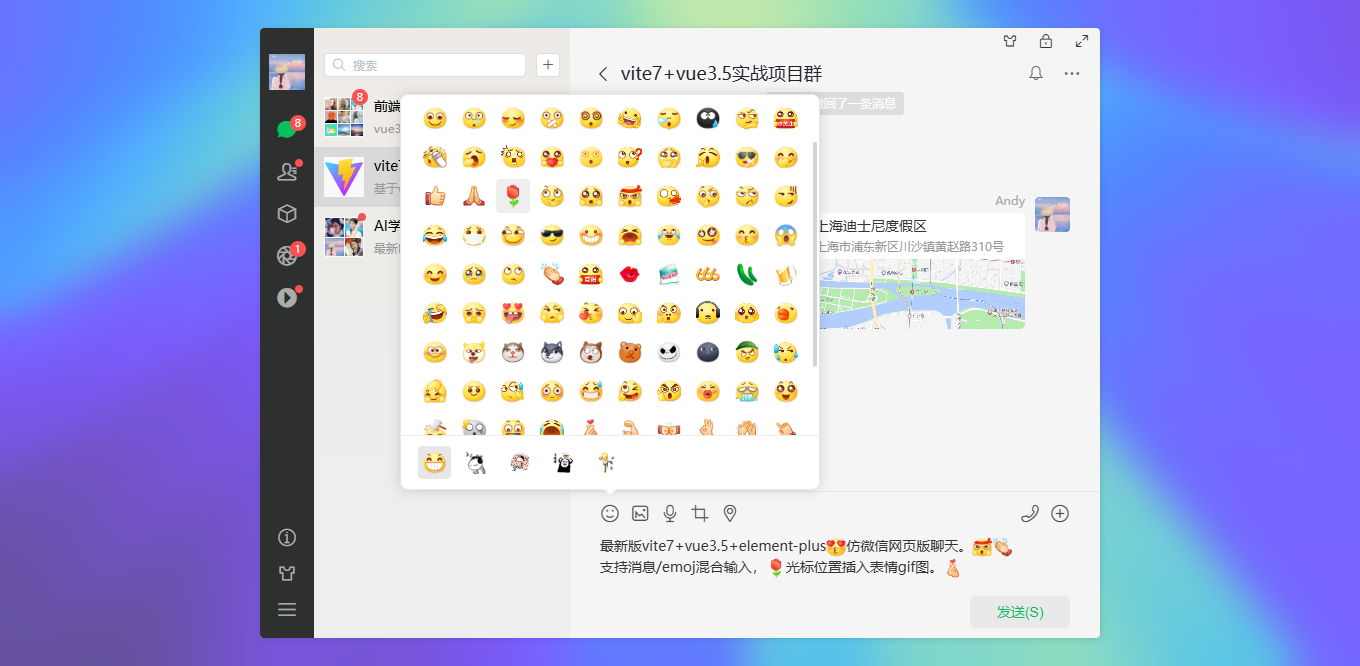The image size is (1360, 666).
Task: Click the 发送(S) send button
Action: [x=1019, y=611]
